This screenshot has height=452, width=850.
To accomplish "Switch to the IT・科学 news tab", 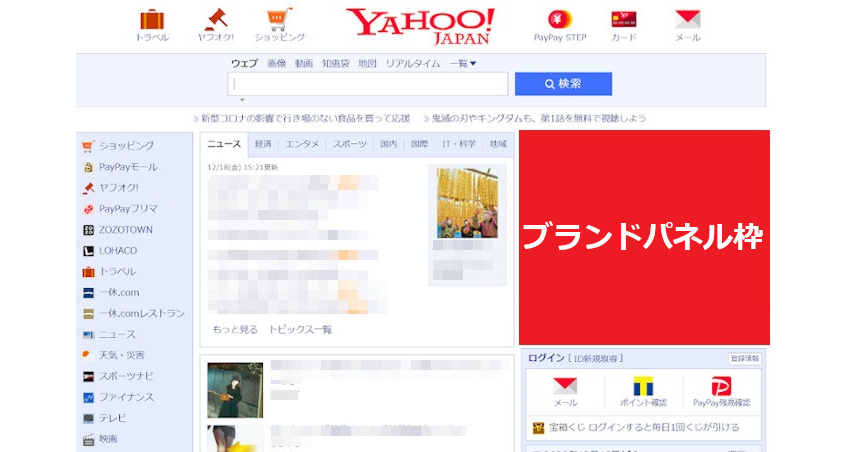I will click(x=459, y=144).
